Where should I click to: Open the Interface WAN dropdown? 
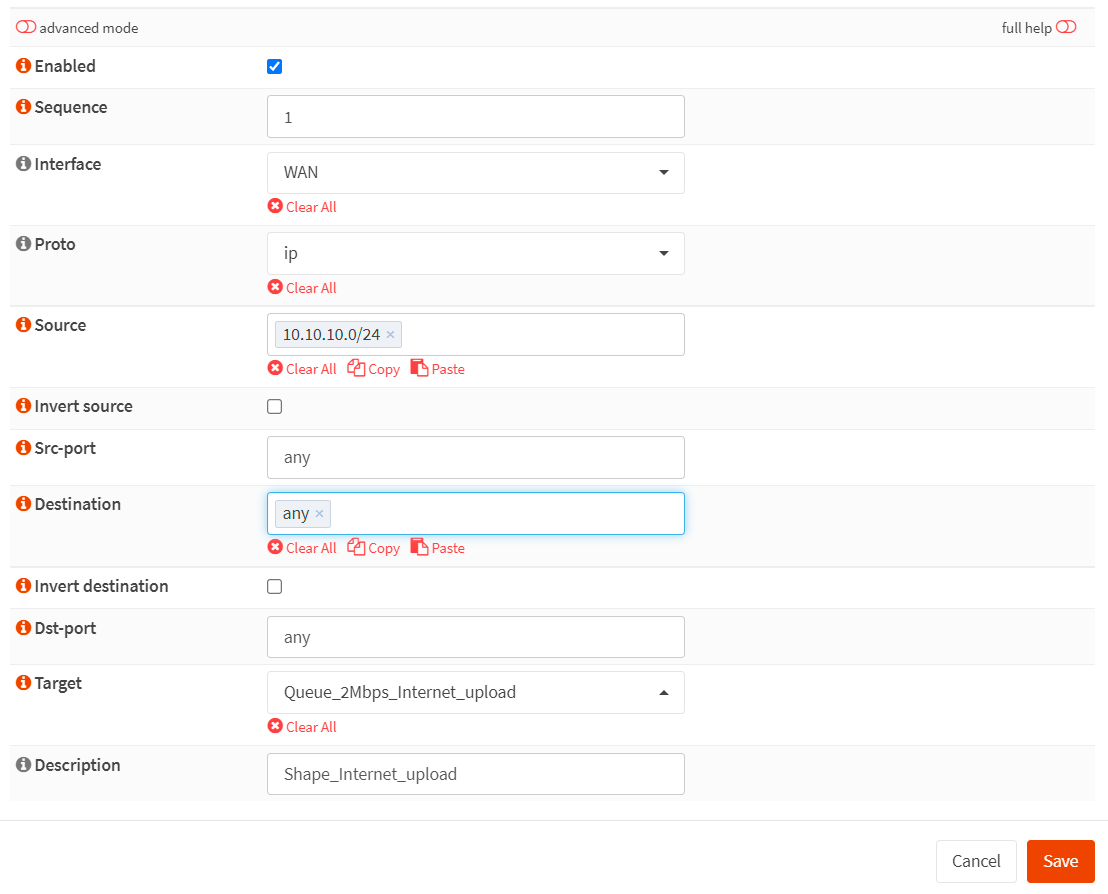click(475, 173)
